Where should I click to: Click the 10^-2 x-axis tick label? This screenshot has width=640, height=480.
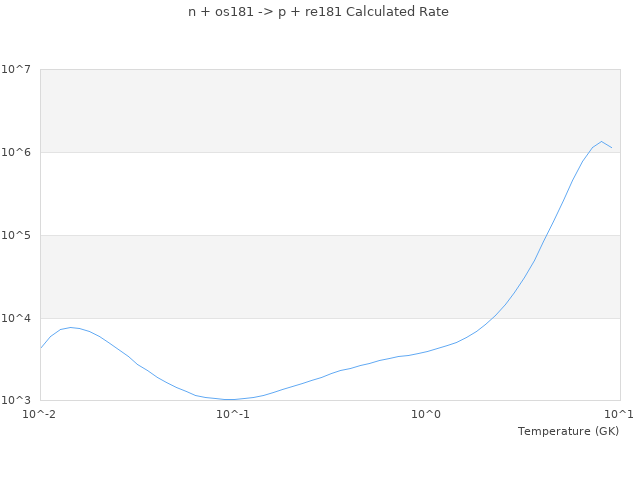tap(40, 414)
